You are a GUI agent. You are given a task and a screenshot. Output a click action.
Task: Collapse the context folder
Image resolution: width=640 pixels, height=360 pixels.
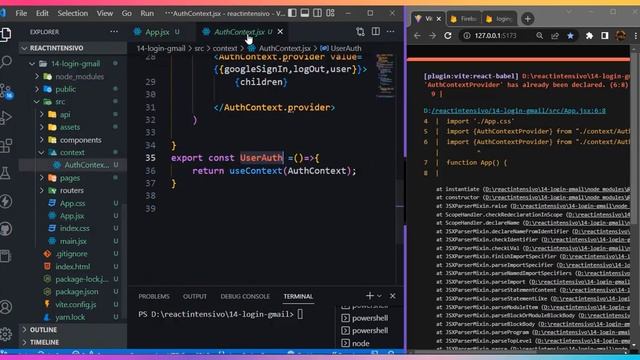(x=42, y=153)
